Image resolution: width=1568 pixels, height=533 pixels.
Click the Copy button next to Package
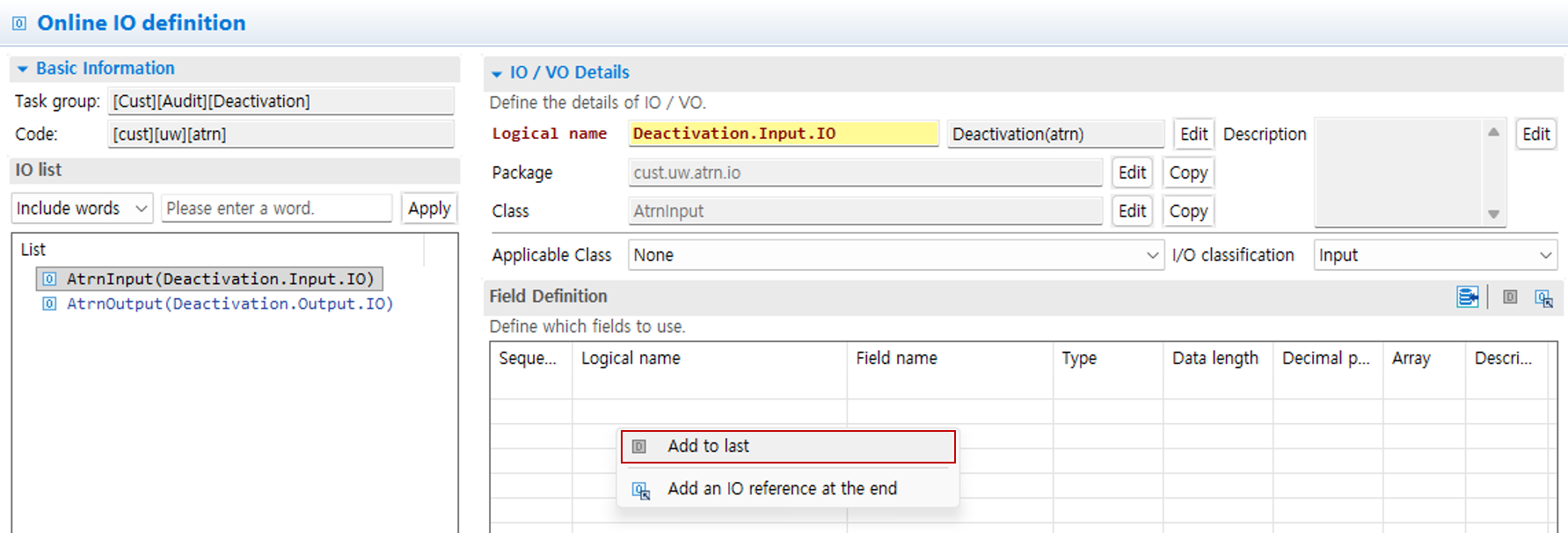1187,173
